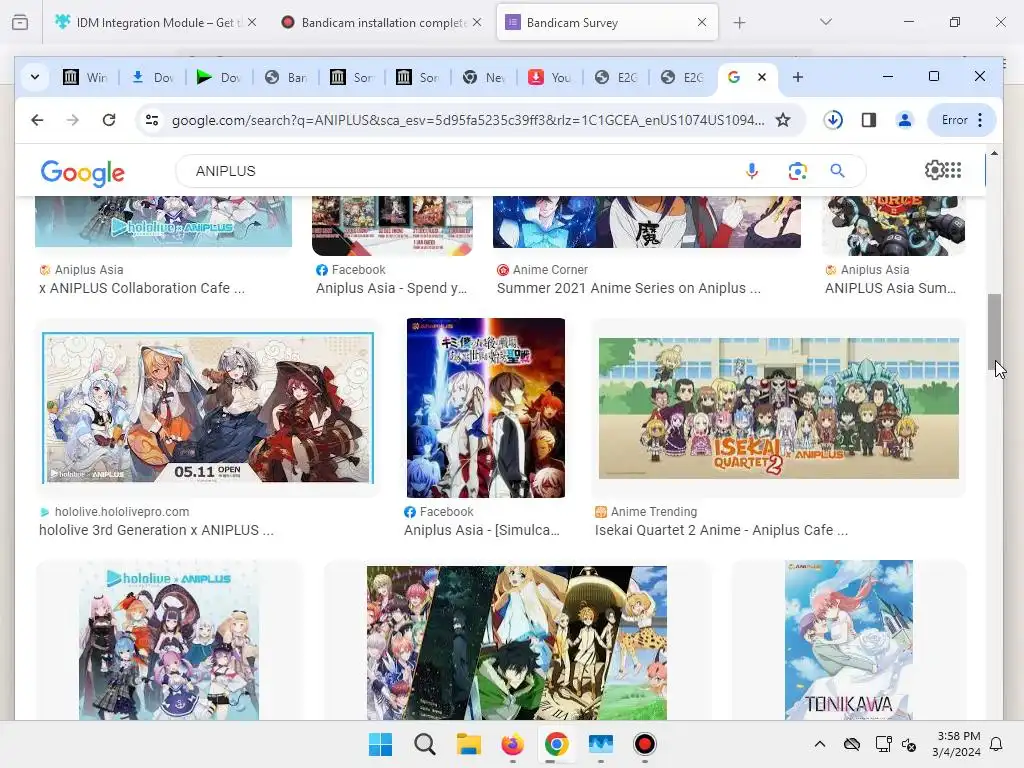The width and height of the screenshot is (1024, 768).
Task: Open a new tab in Chrome
Action: coord(797,77)
